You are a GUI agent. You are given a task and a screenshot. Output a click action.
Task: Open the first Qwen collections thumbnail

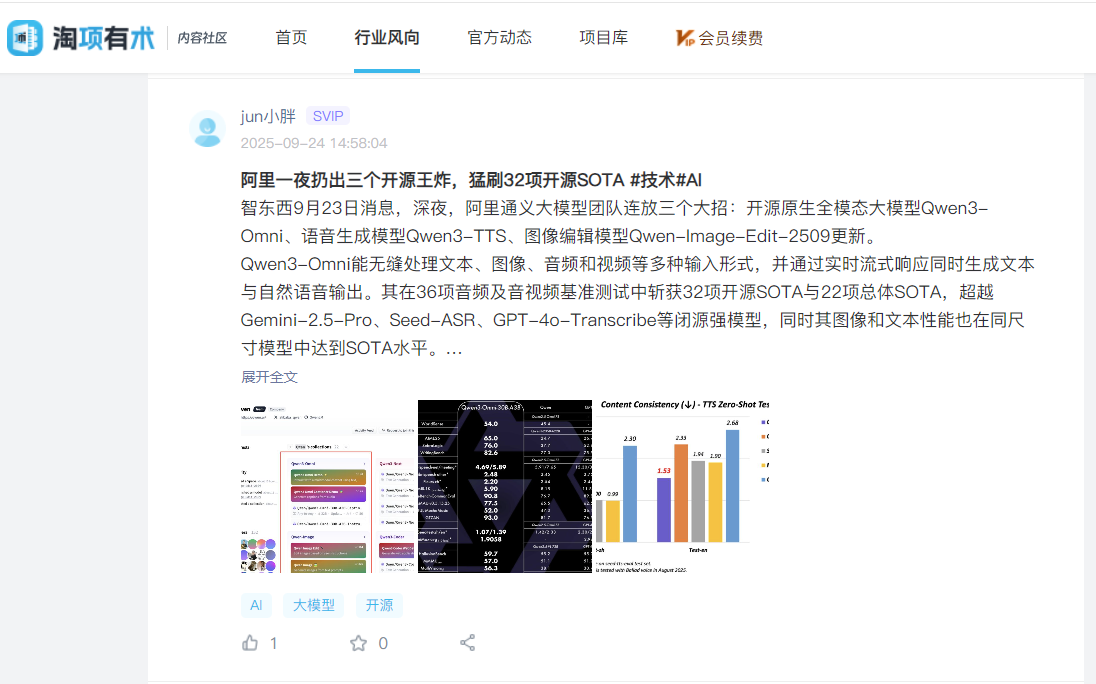(x=328, y=486)
